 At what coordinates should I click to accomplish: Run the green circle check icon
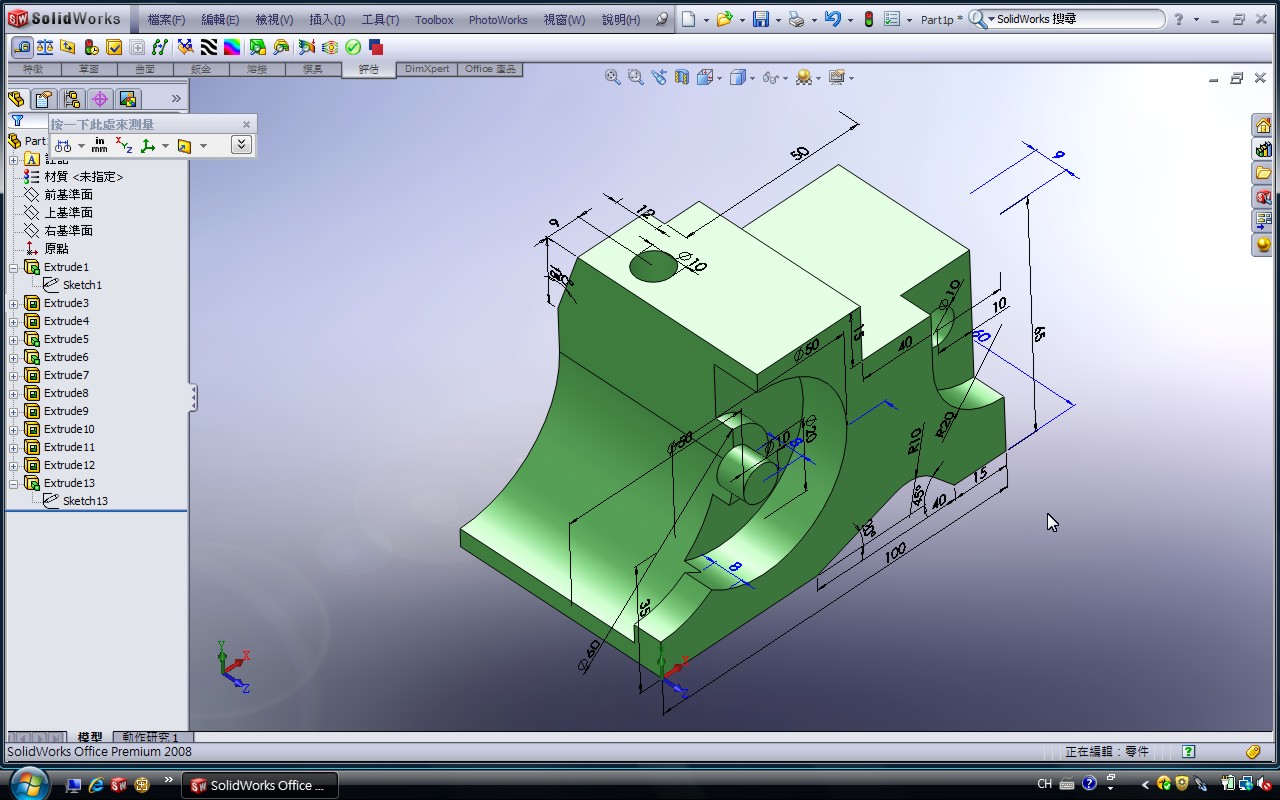click(x=353, y=47)
